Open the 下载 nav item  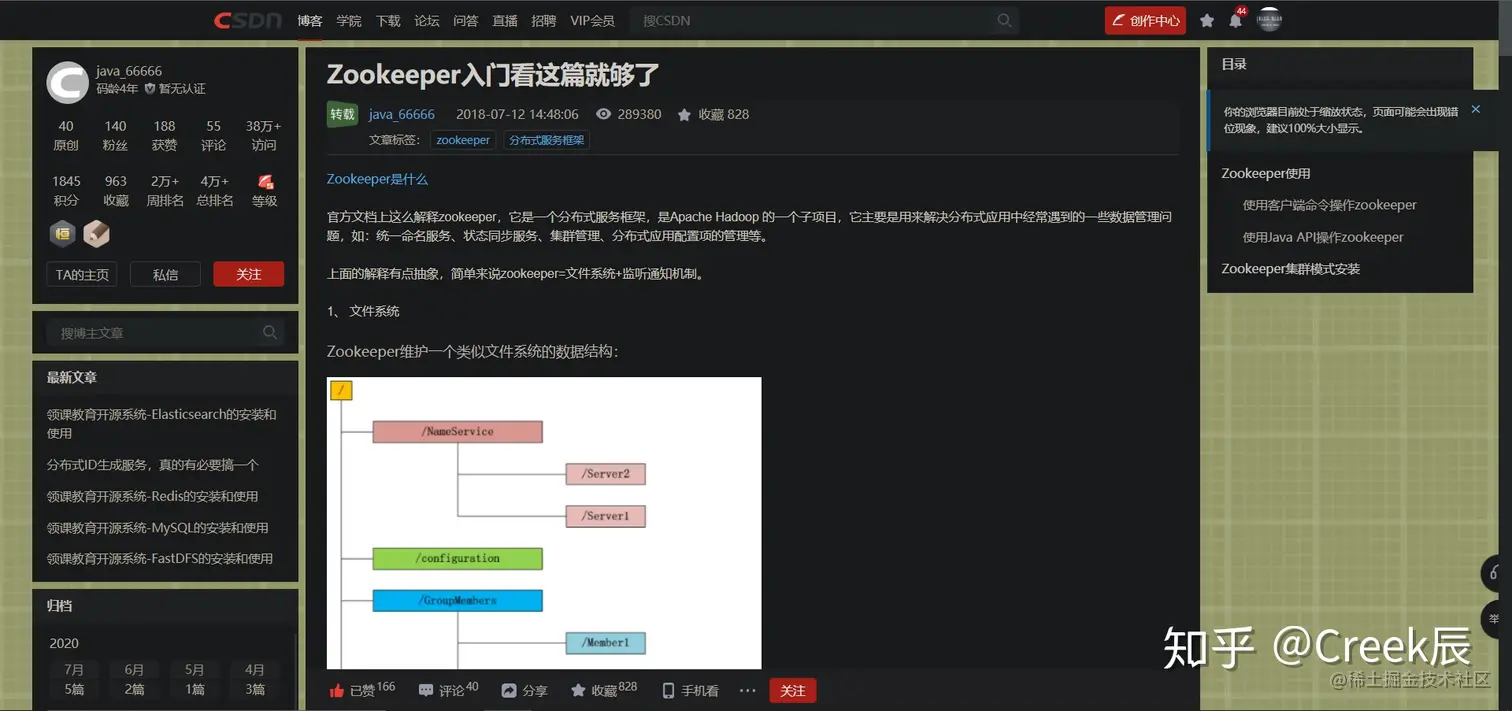tap(388, 20)
